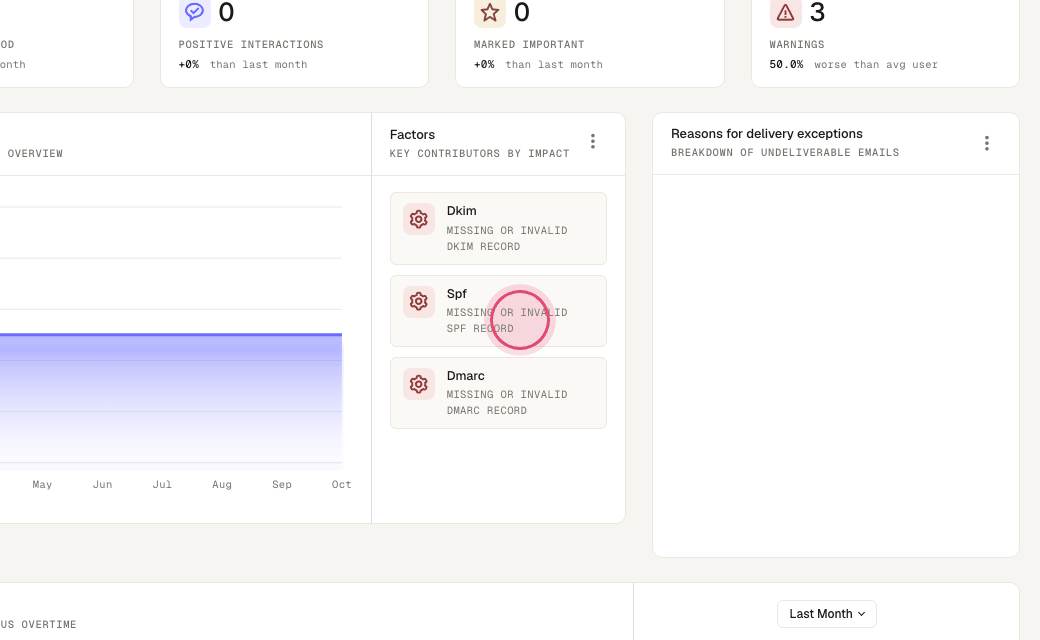Open the delivery exceptions three-dot menu
This screenshot has width=1040, height=640.
pos(987,143)
